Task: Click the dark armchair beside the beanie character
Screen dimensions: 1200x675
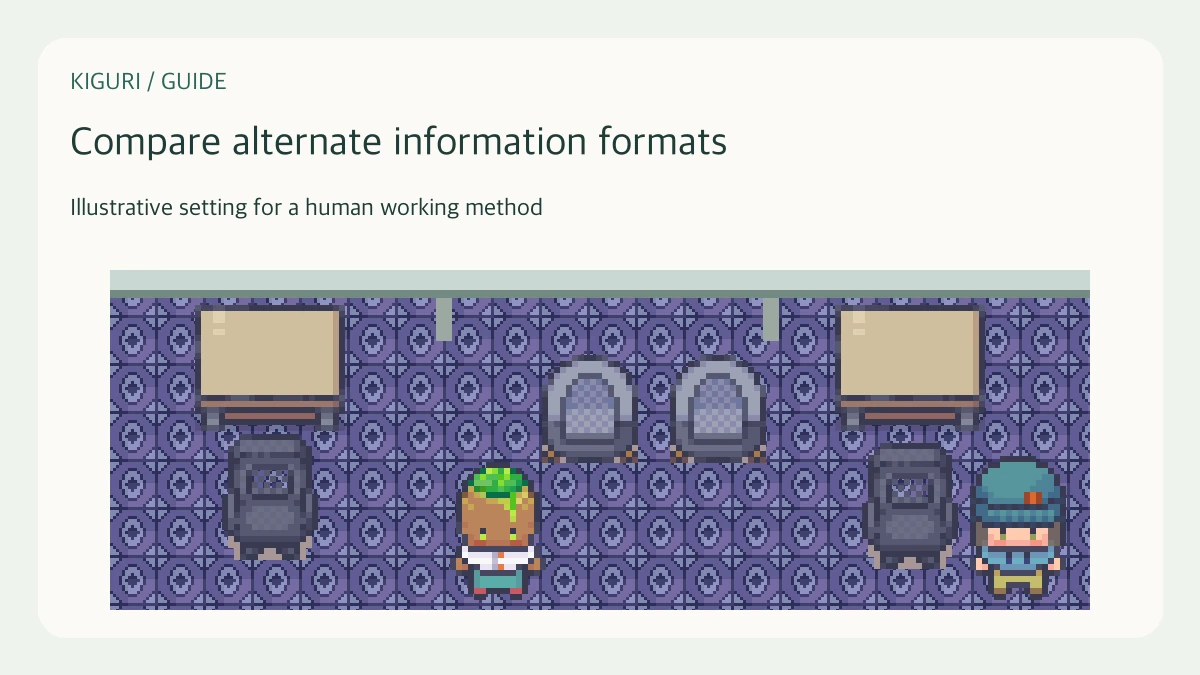Action: point(910,506)
